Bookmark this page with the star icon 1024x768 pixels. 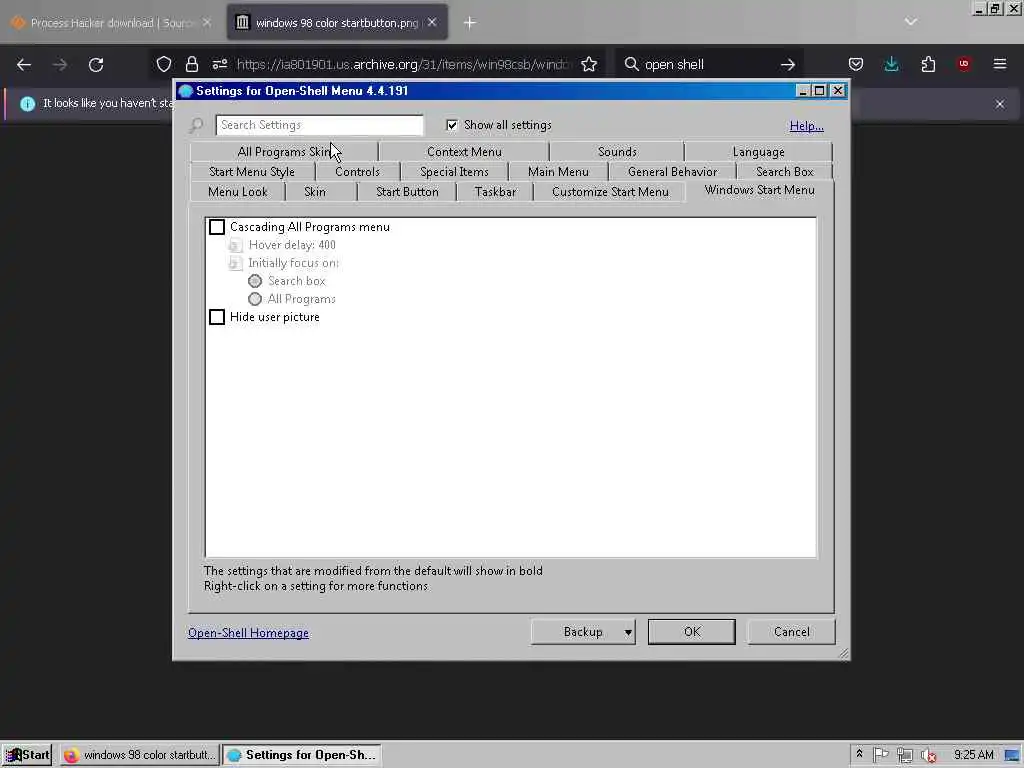[589, 64]
